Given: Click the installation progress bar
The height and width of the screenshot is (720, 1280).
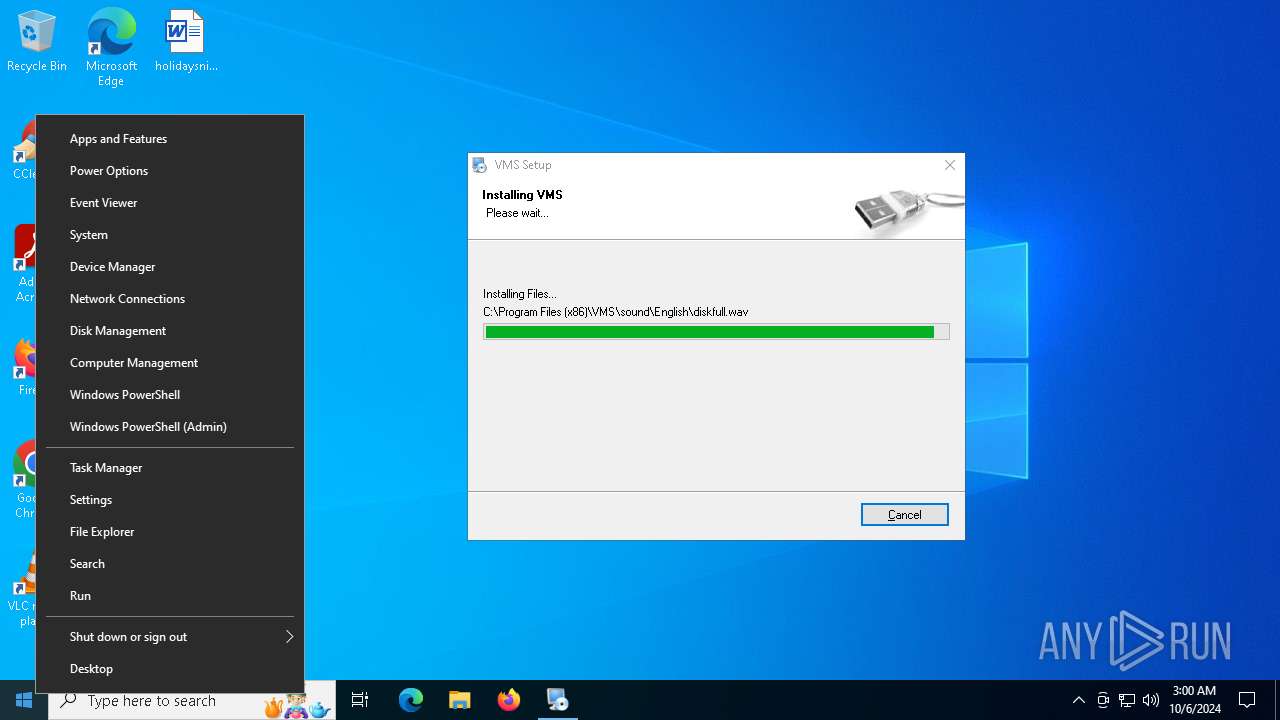Looking at the screenshot, I should click(x=716, y=332).
